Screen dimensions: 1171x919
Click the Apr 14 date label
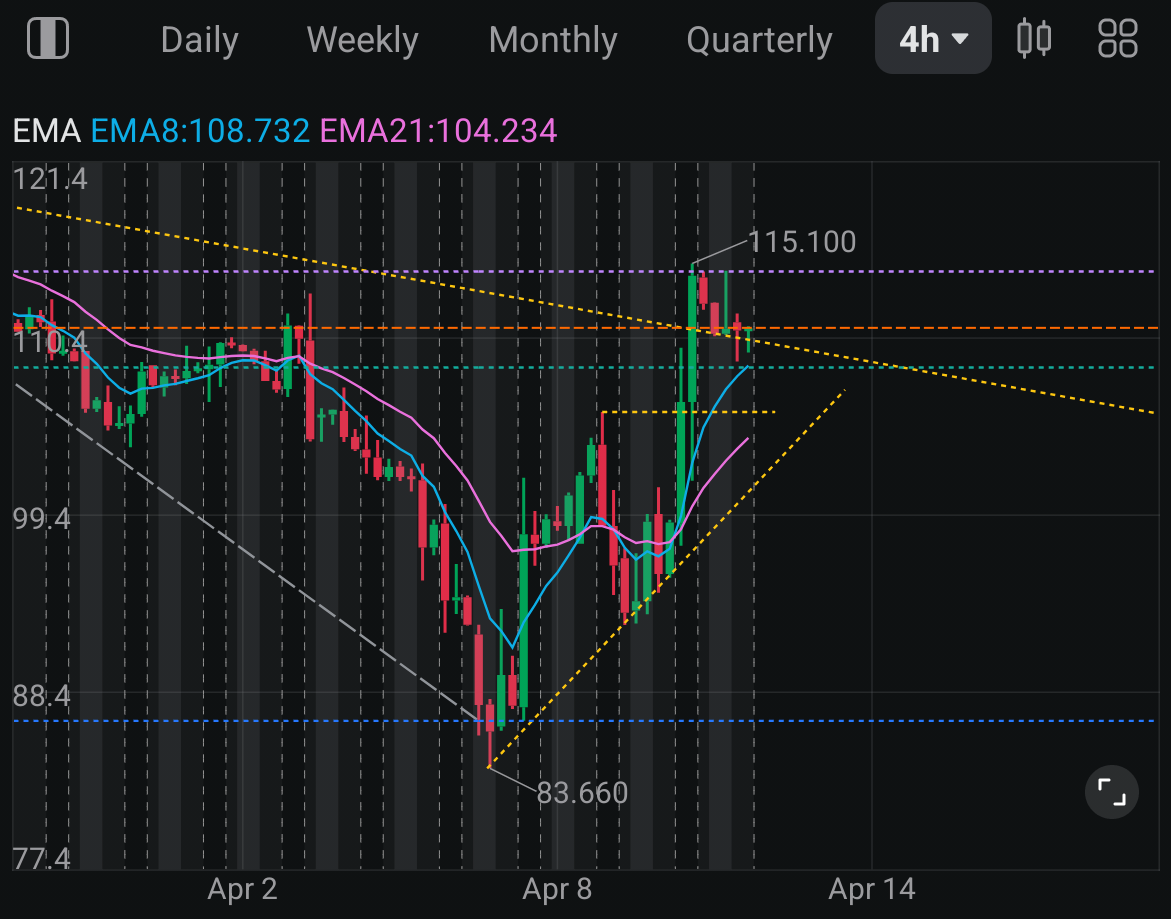pos(872,889)
